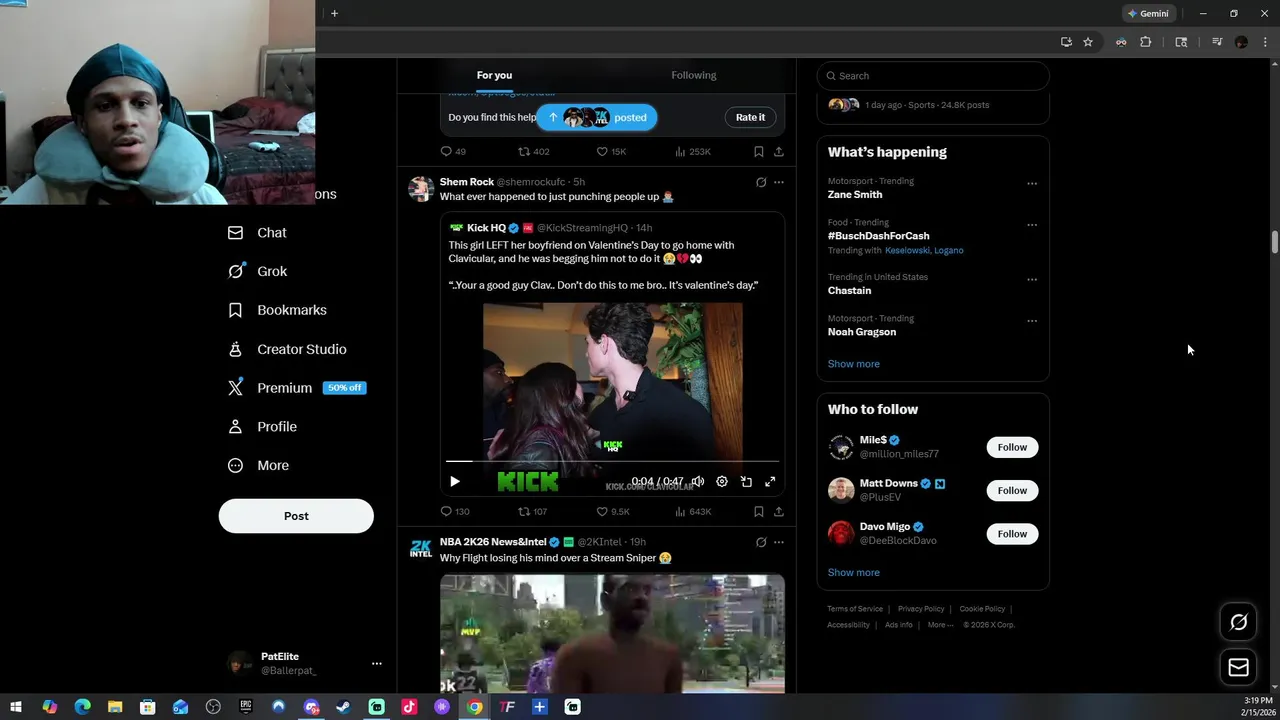Open floating Grok button at bottom right
This screenshot has height=720, width=1280.
[x=1238, y=622]
